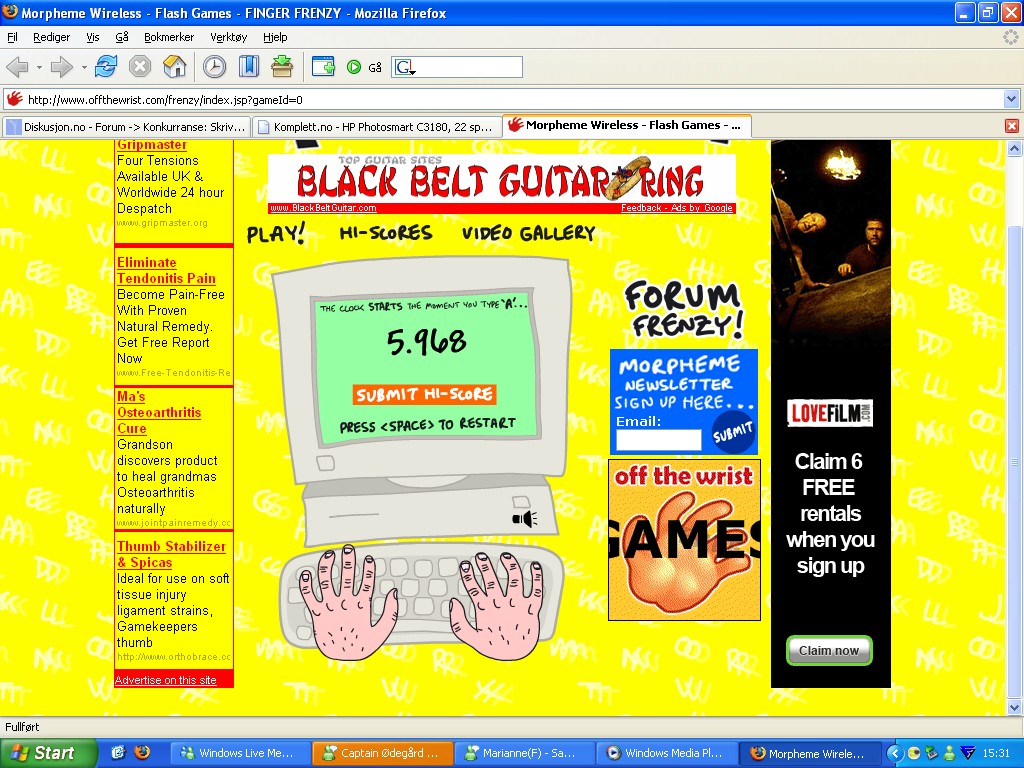Expand the Back history dropdown arrow

click(39, 67)
